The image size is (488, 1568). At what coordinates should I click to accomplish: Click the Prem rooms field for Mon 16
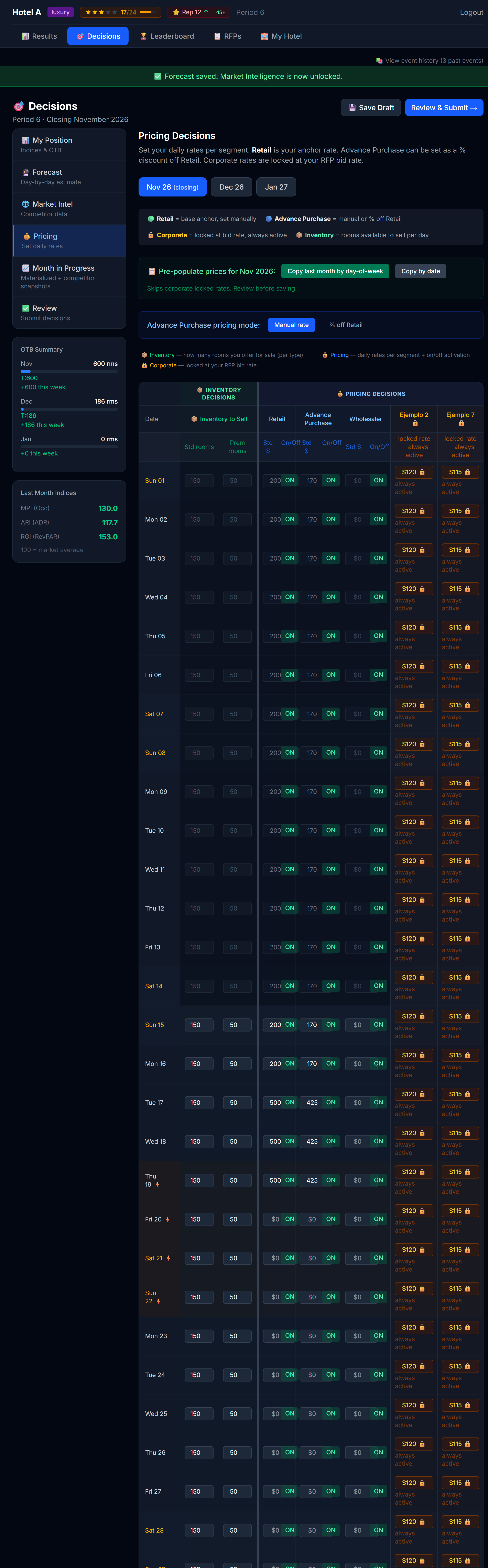[238, 1064]
